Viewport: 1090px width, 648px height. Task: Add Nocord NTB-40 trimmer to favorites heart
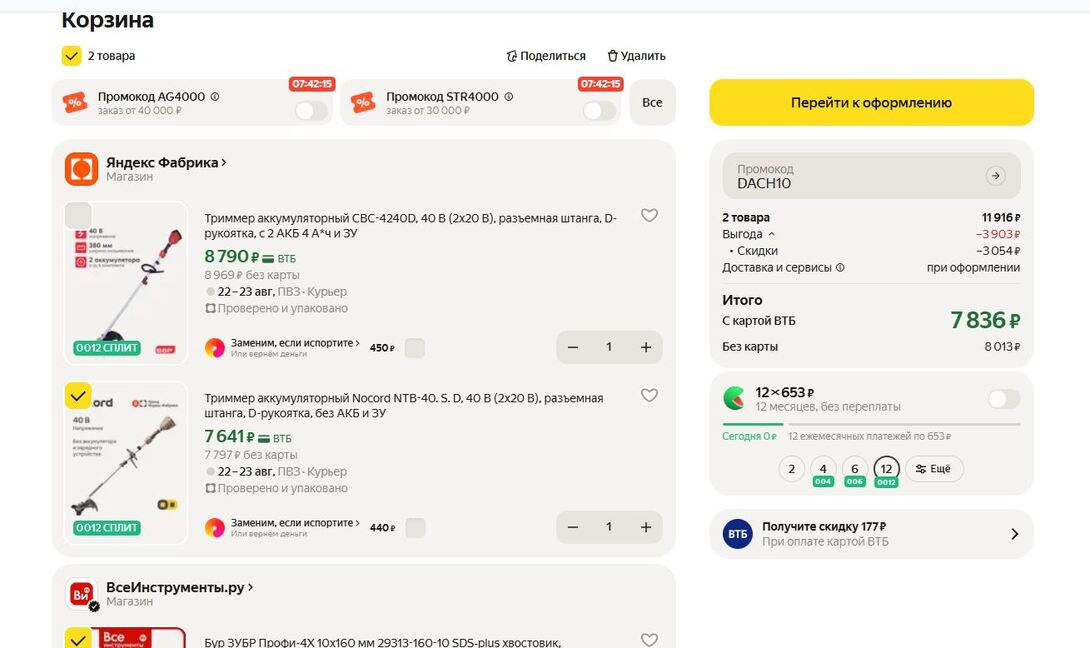tap(649, 395)
